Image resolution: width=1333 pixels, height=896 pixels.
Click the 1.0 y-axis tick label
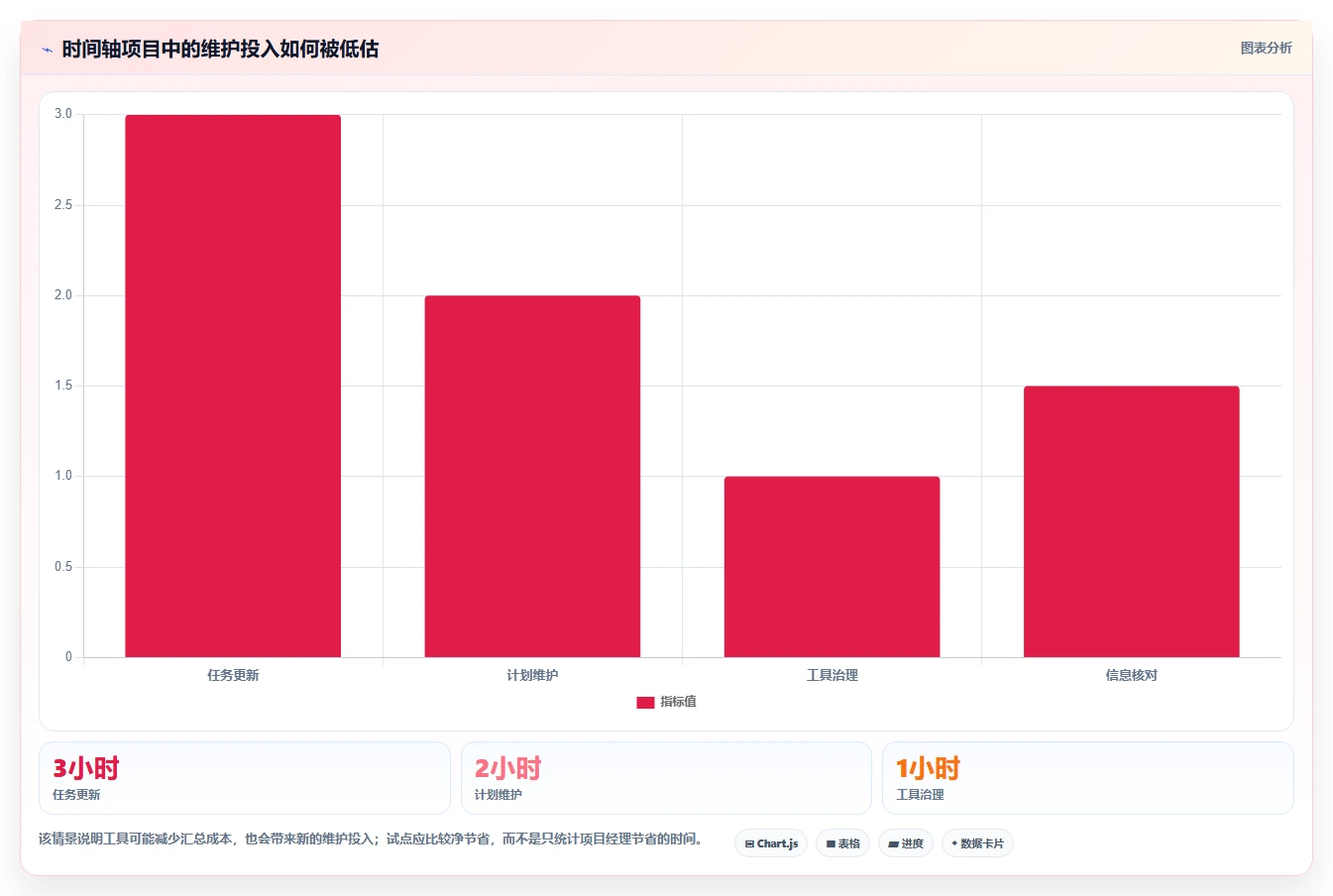(63, 476)
